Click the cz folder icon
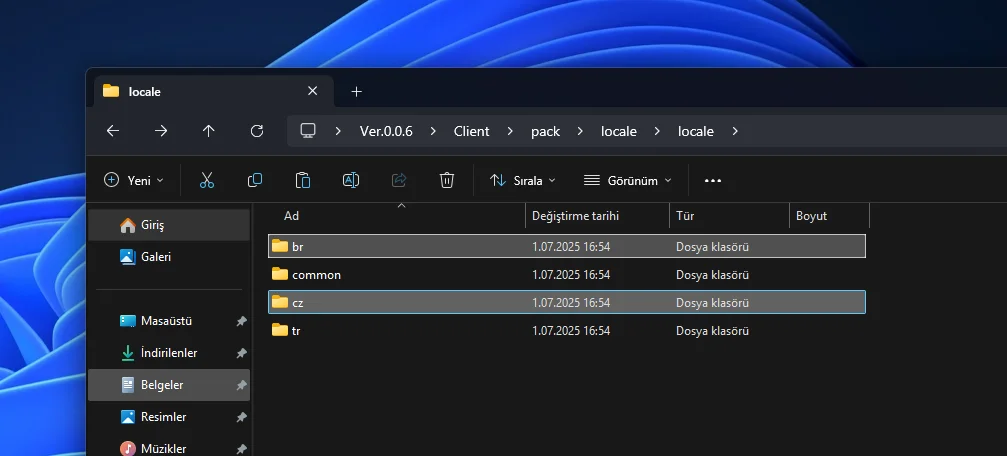 click(x=279, y=302)
